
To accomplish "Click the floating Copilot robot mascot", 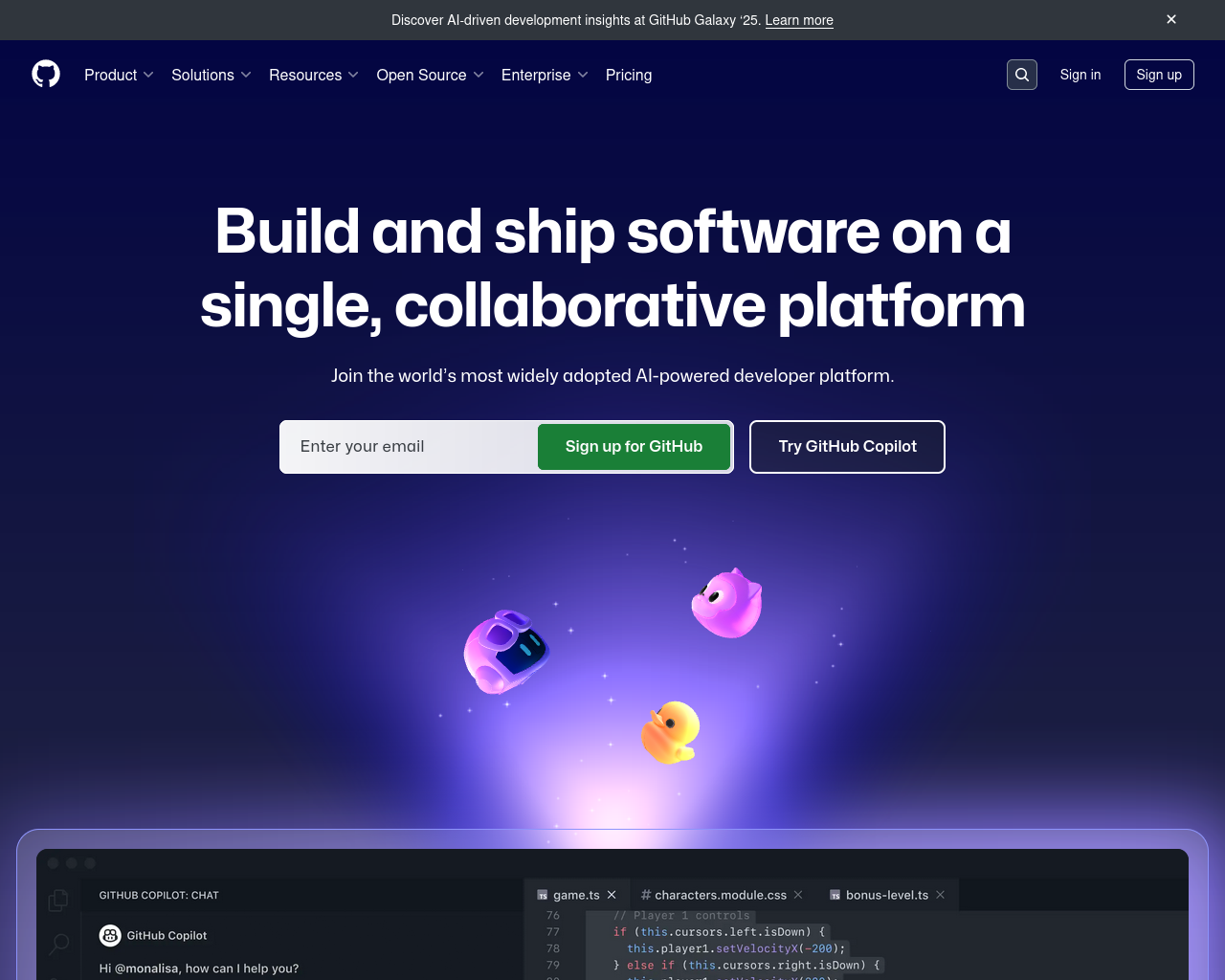I will pos(506,652).
